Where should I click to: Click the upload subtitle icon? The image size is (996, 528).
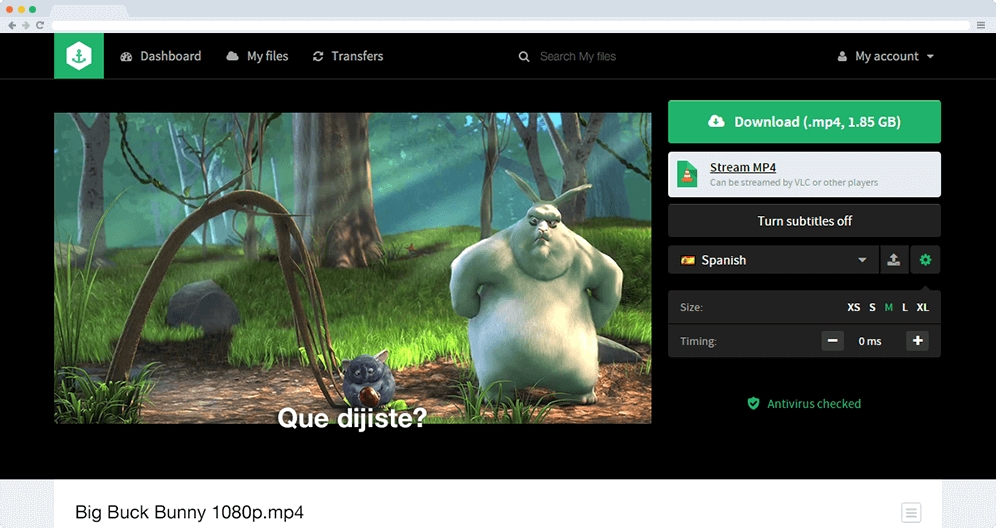pos(894,260)
